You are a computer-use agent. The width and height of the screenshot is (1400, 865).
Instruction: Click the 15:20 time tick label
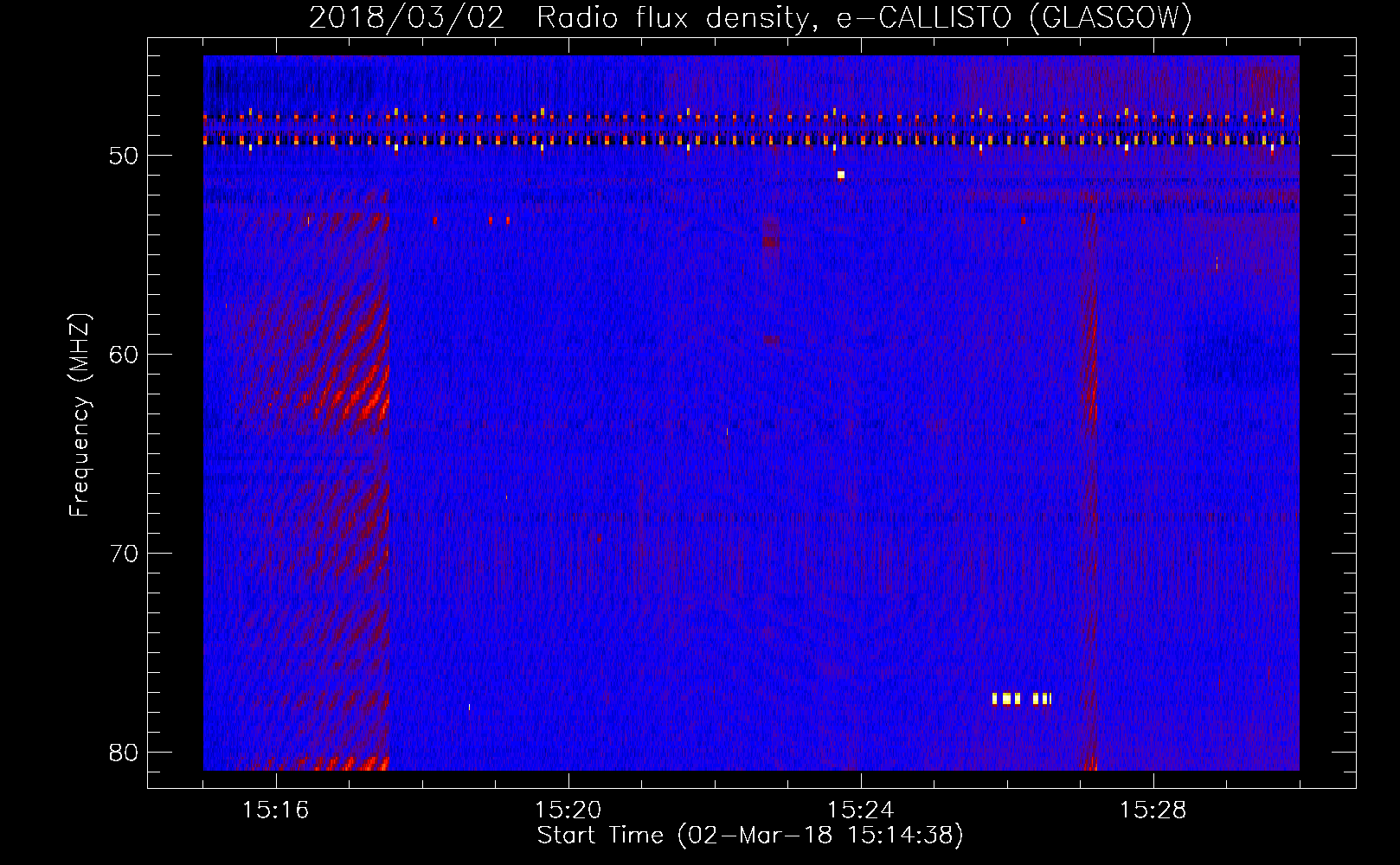point(568,811)
